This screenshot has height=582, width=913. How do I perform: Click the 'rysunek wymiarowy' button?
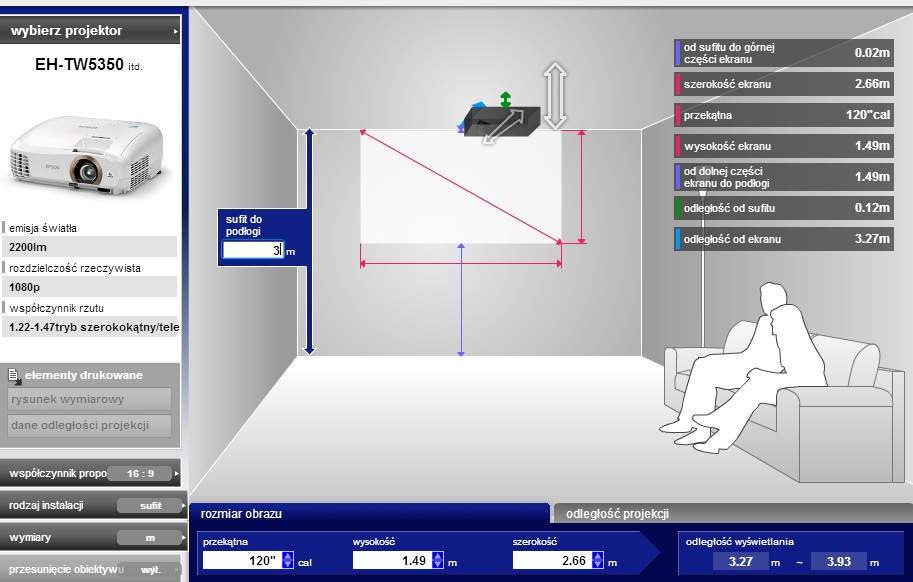(90, 399)
